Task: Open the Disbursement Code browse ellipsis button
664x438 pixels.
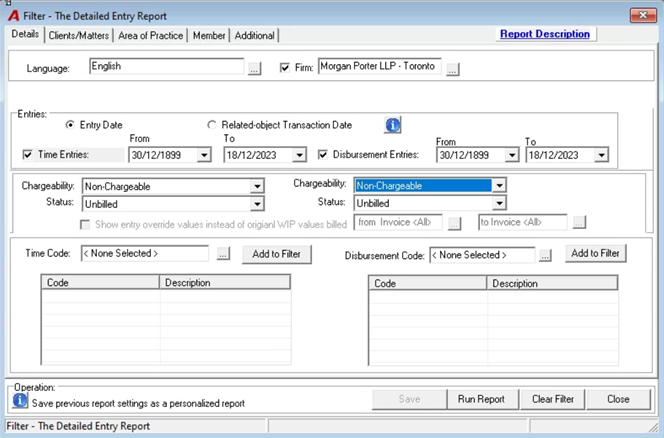Action: (545, 255)
